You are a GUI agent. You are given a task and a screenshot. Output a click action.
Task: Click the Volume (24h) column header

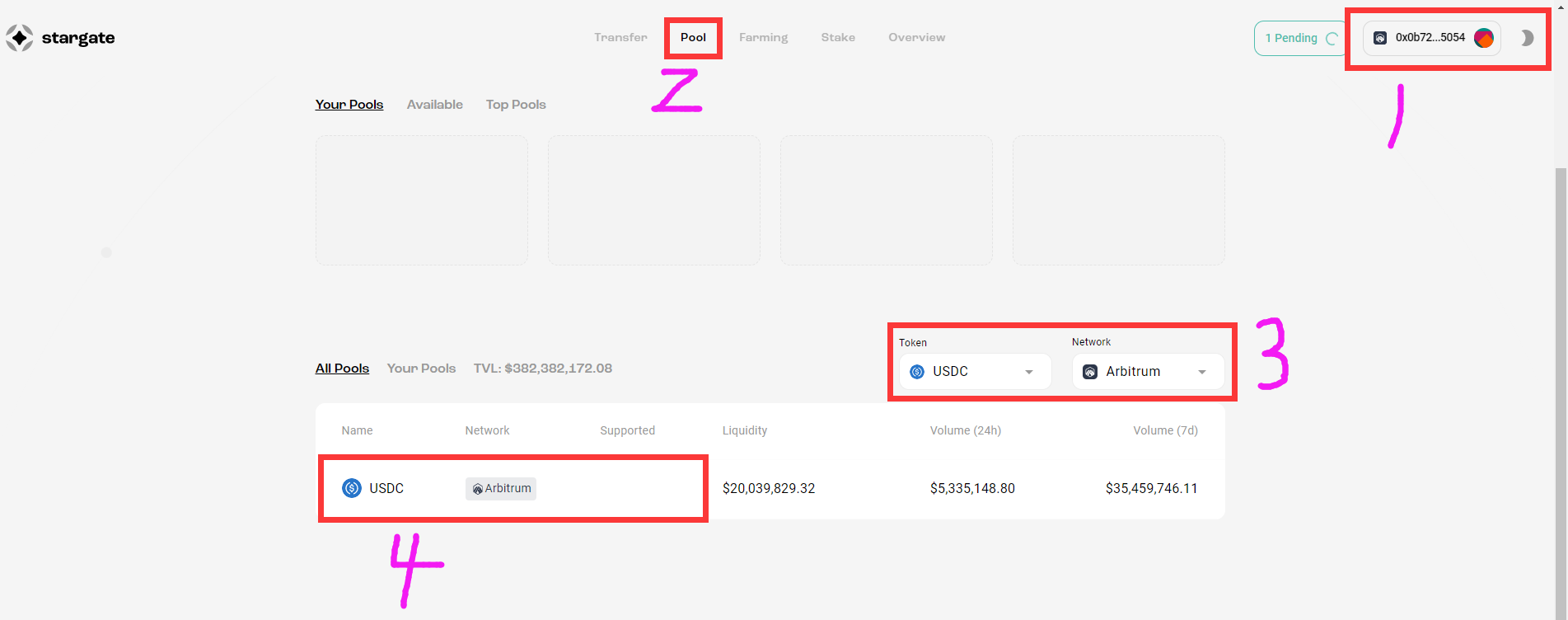coord(966,430)
